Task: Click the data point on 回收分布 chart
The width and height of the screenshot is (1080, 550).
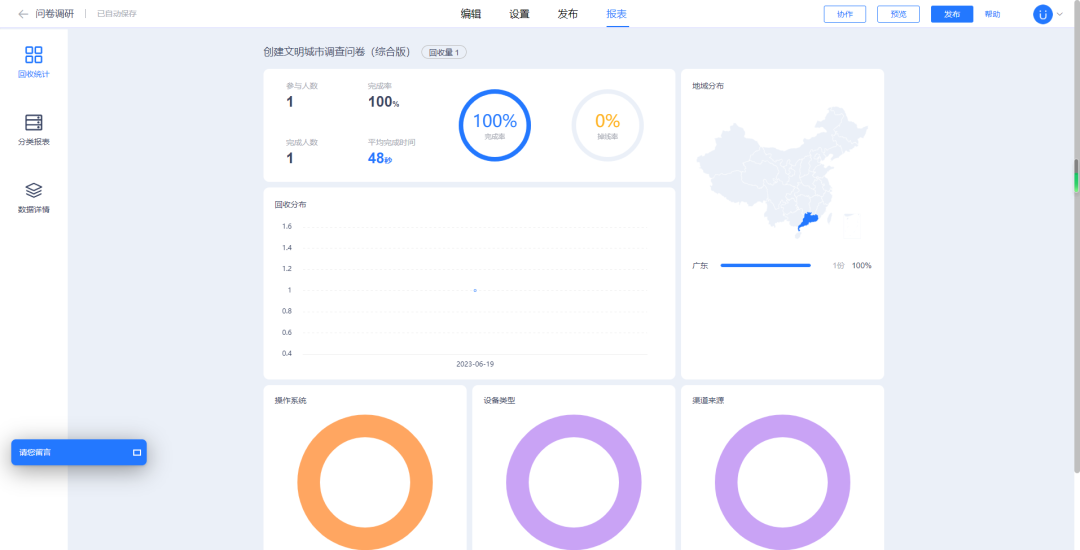Action: click(x=475, y=290)
